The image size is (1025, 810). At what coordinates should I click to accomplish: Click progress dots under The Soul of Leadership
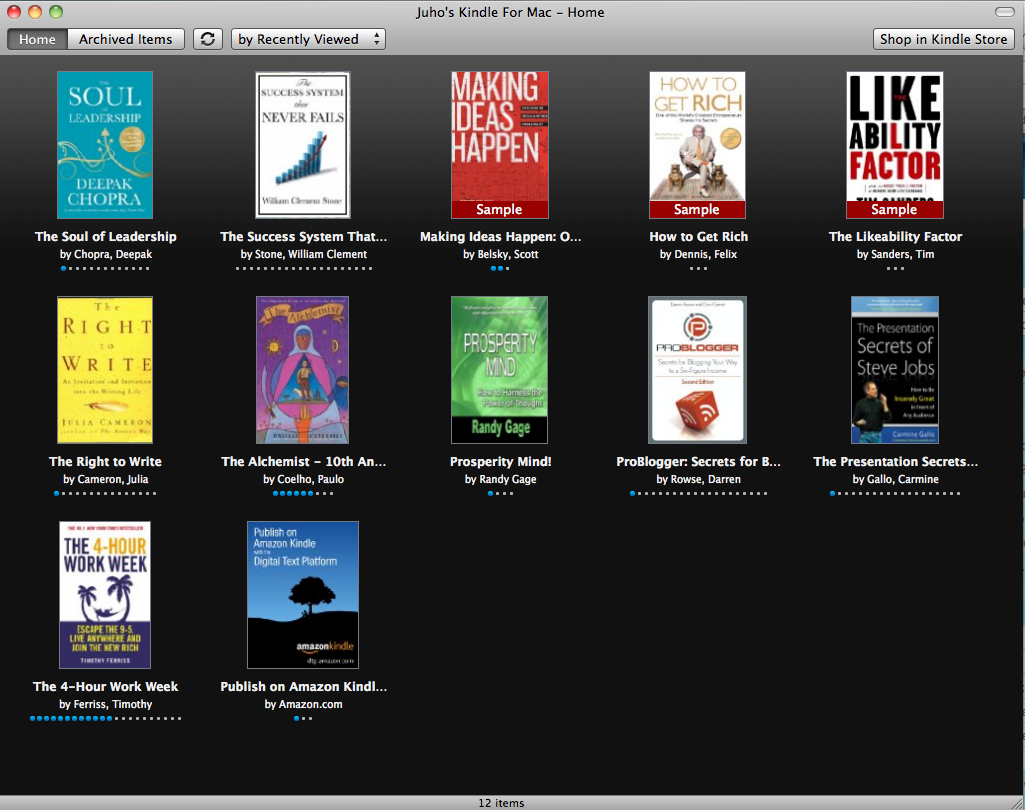(105, 268)
